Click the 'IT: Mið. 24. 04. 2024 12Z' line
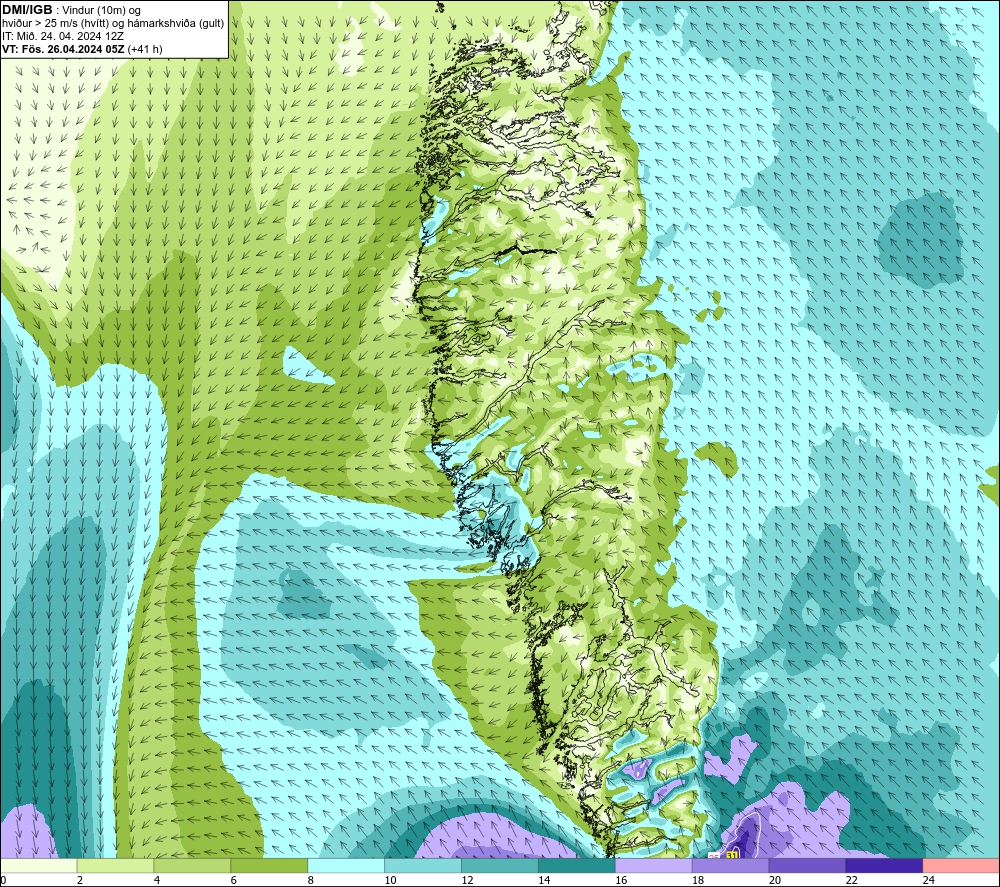The height and width of the screenshot is (887, 1000). point(62,36)
